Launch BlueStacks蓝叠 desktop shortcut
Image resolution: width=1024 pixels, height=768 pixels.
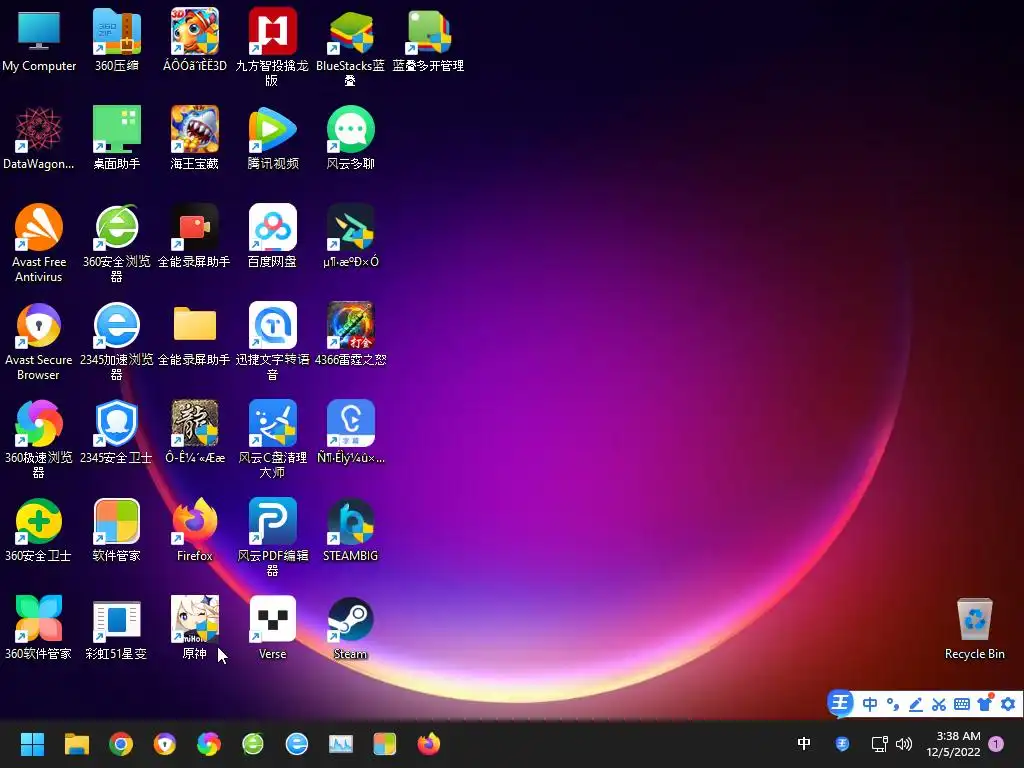pos(350,47)
